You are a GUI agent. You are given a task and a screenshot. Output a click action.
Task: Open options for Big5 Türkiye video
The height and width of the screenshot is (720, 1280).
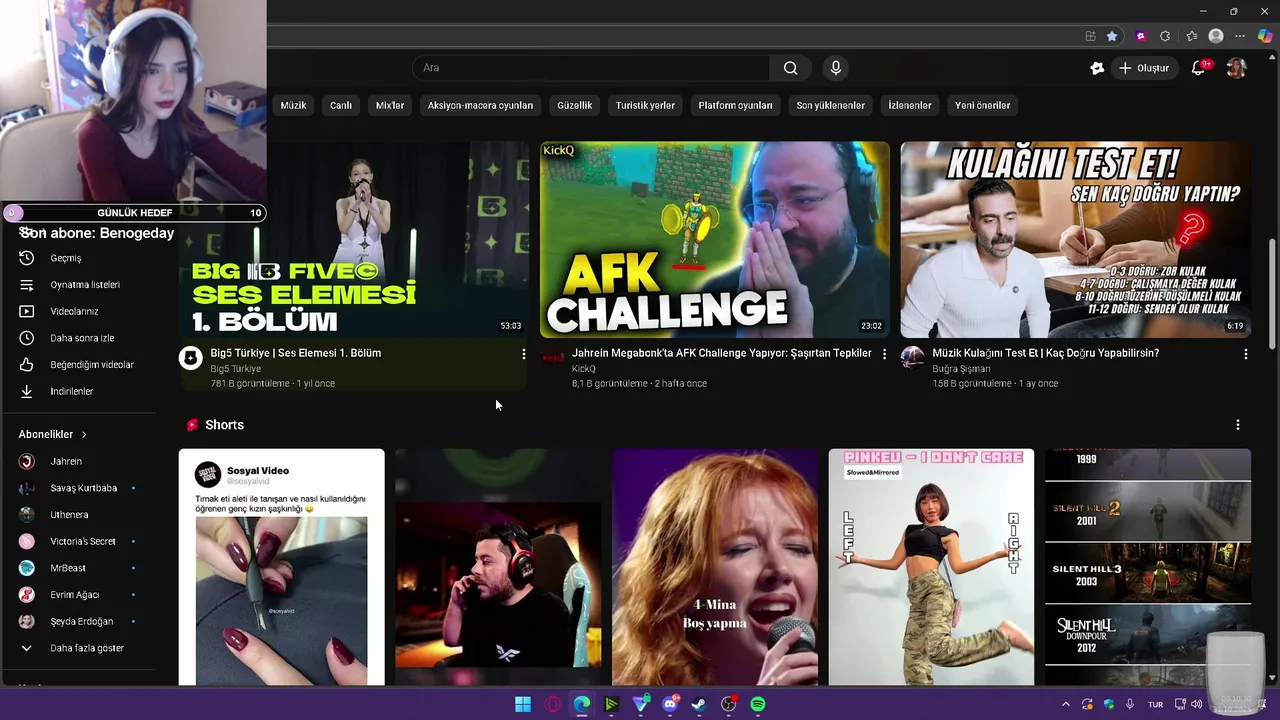(523, 354)
